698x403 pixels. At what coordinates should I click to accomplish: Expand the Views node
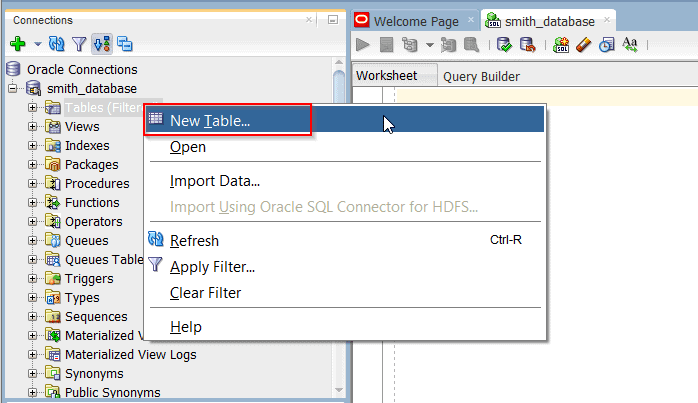32,126
